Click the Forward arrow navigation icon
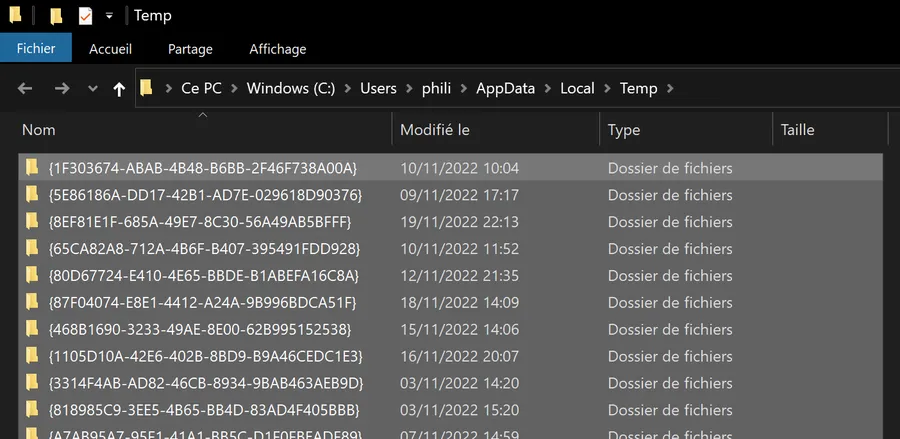 pos(61,88)
